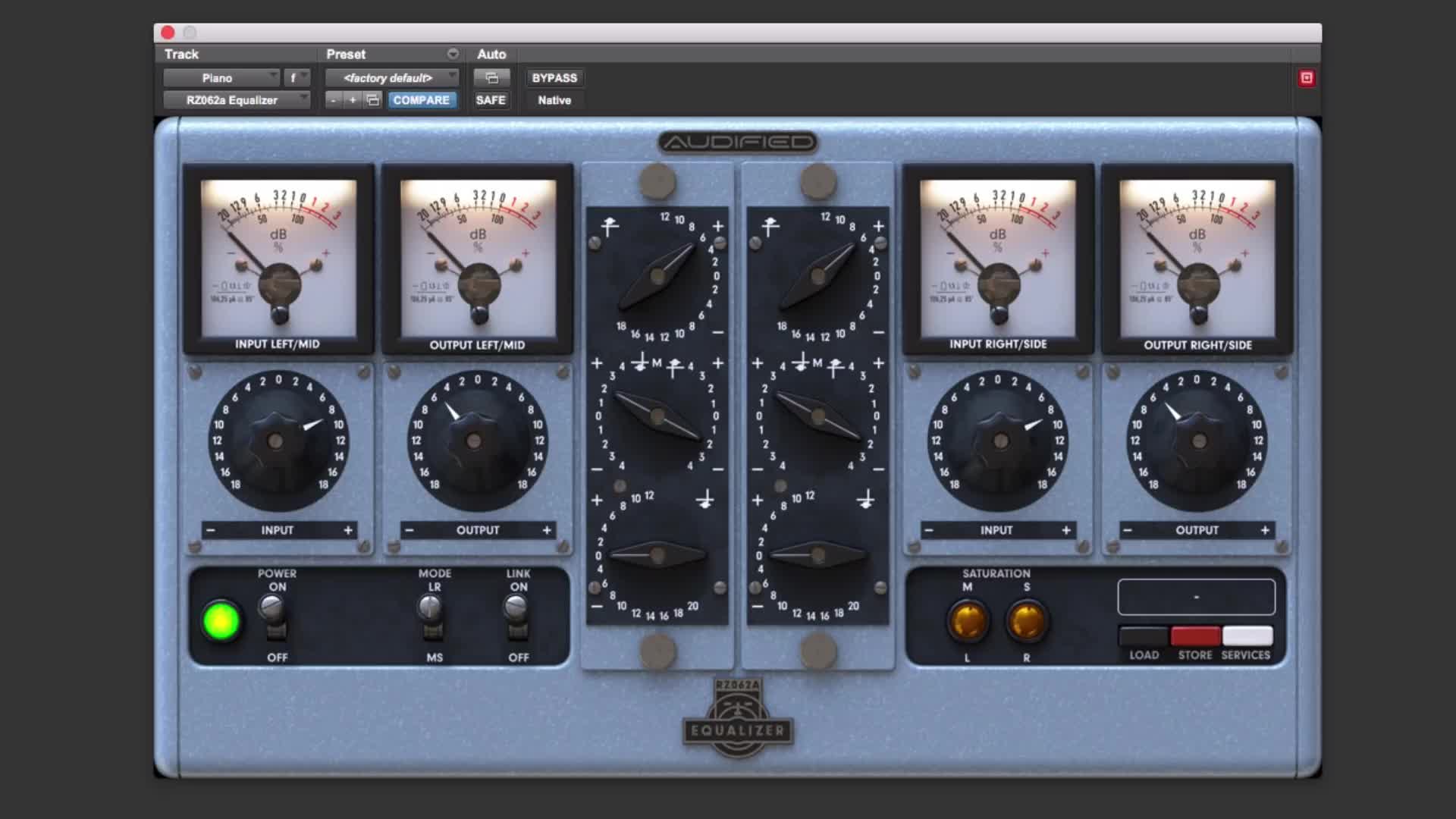
Task: Click the left INPUT gain knob
Action: click(276, 441)
